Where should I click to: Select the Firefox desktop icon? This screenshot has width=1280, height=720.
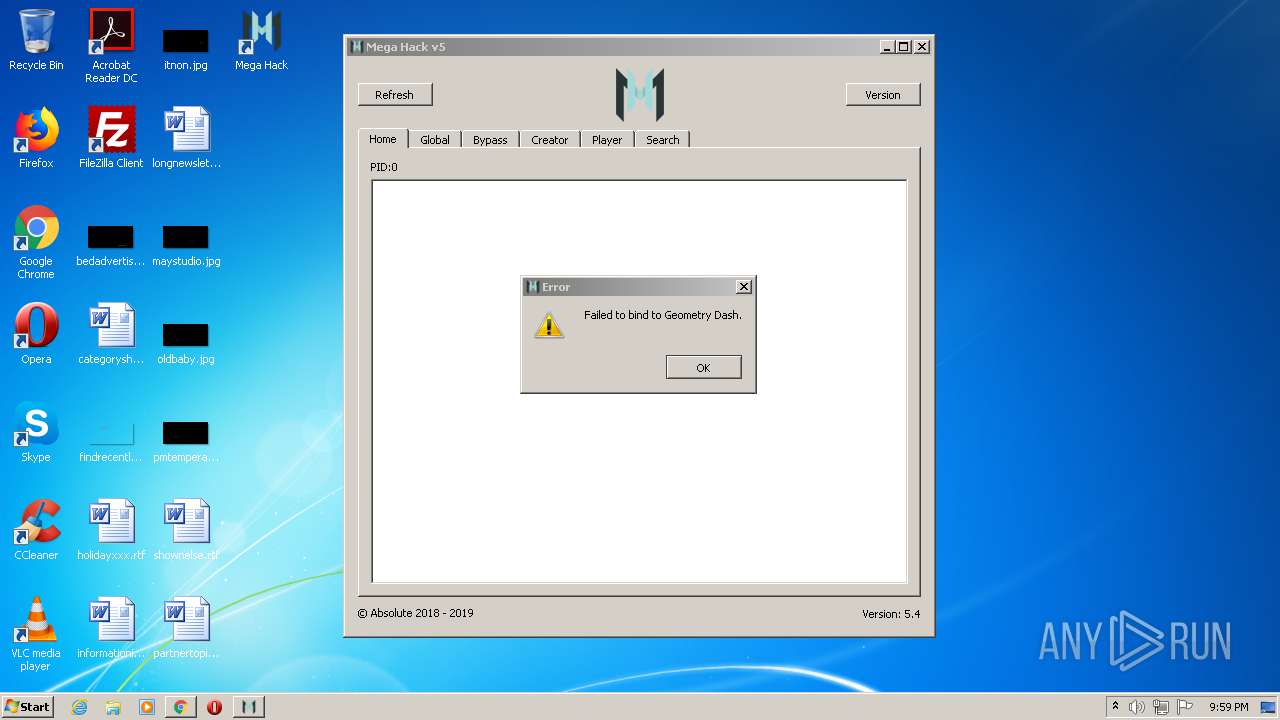(36, 138)
